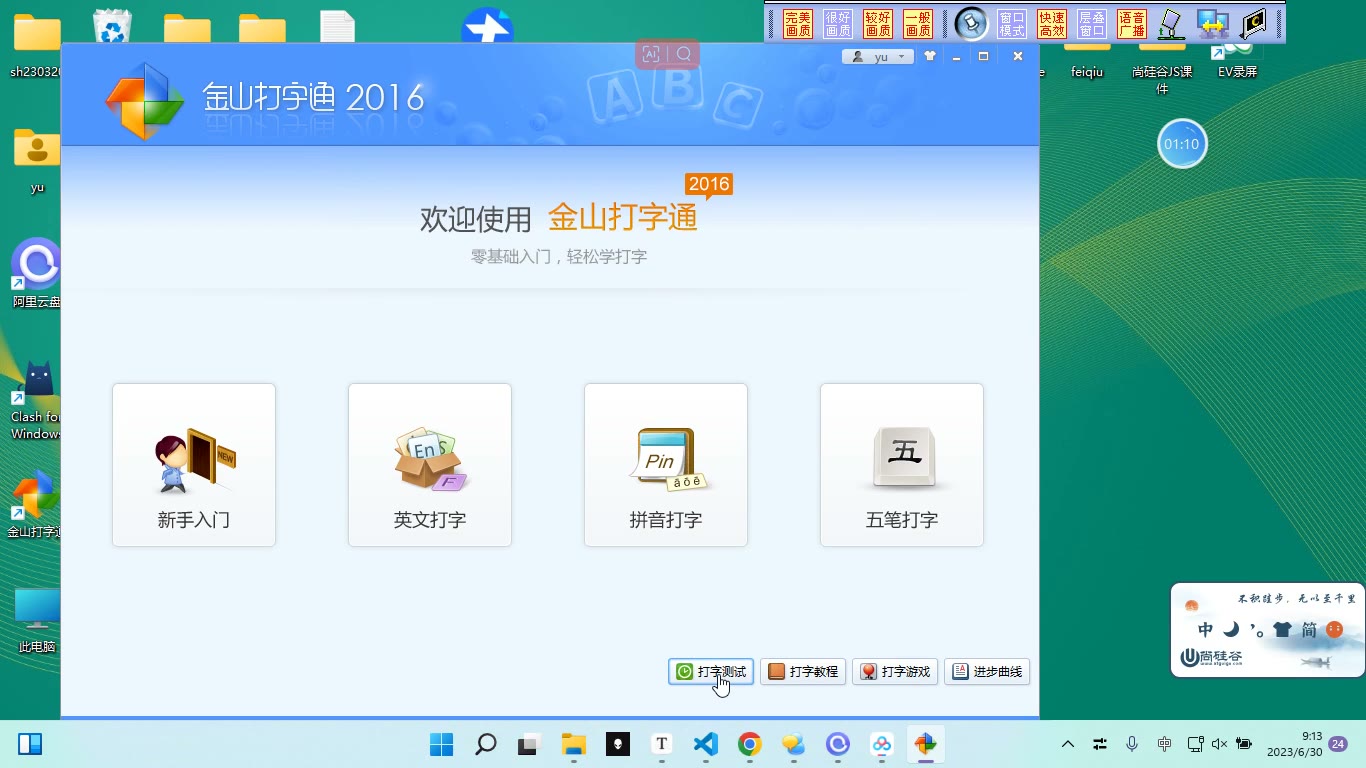Viewport: 1366px width, 768px height.
Task: Select 完美画质 quality in broadcast toolbar
Action: [x=798, y=24]
